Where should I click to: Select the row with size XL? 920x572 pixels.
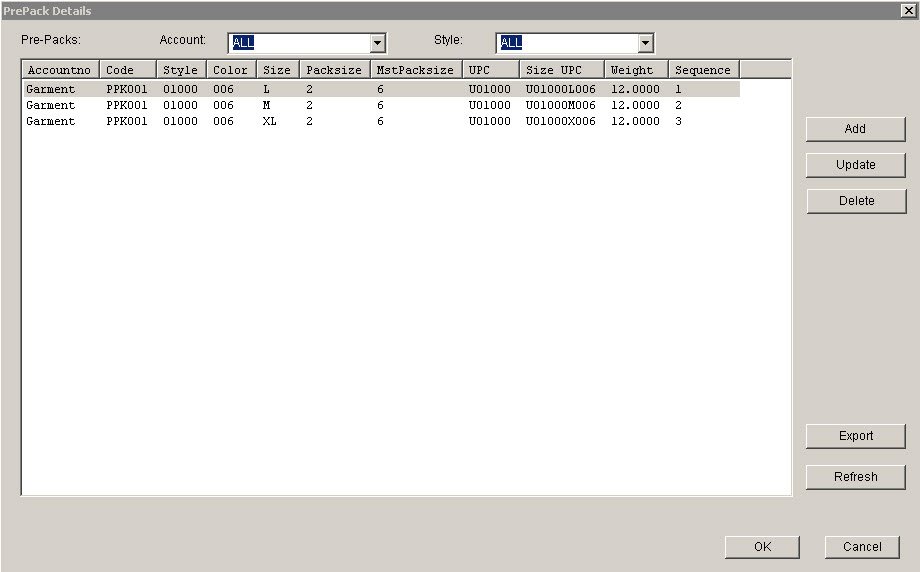381,121
